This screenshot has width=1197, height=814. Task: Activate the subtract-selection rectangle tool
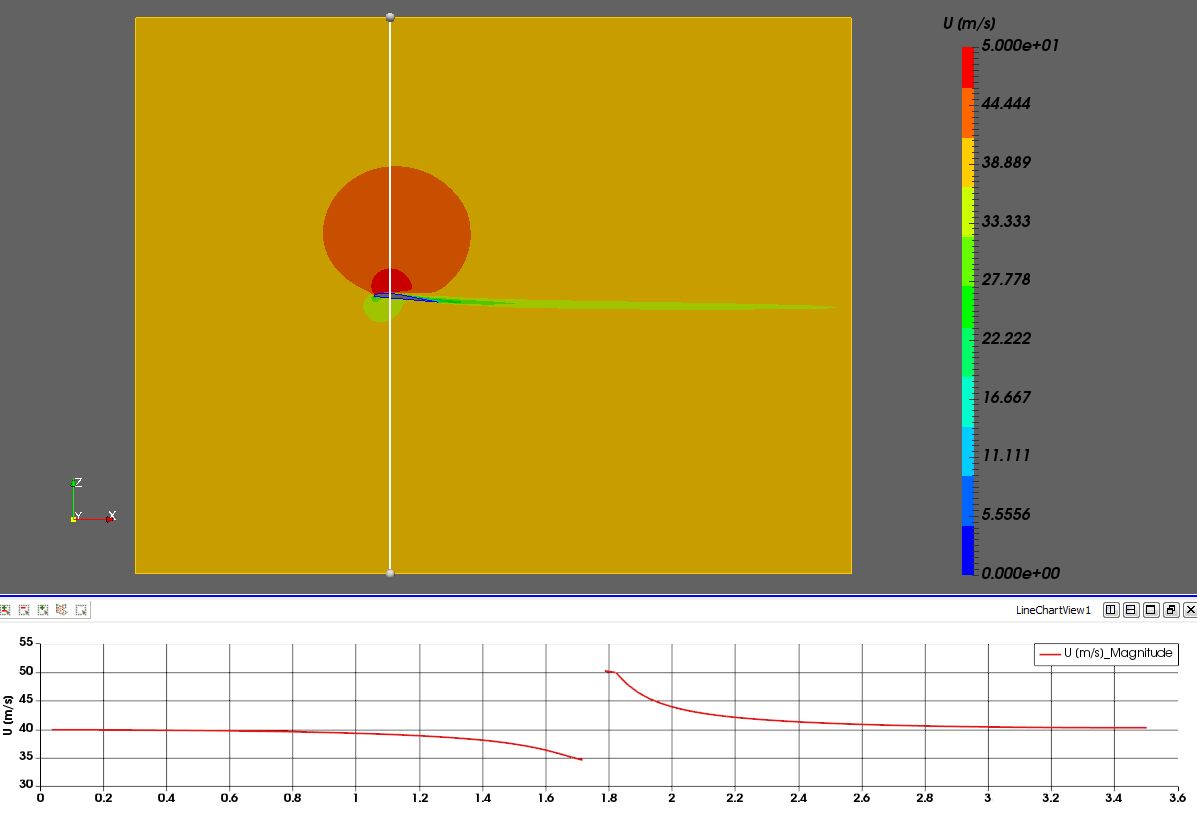23,609
